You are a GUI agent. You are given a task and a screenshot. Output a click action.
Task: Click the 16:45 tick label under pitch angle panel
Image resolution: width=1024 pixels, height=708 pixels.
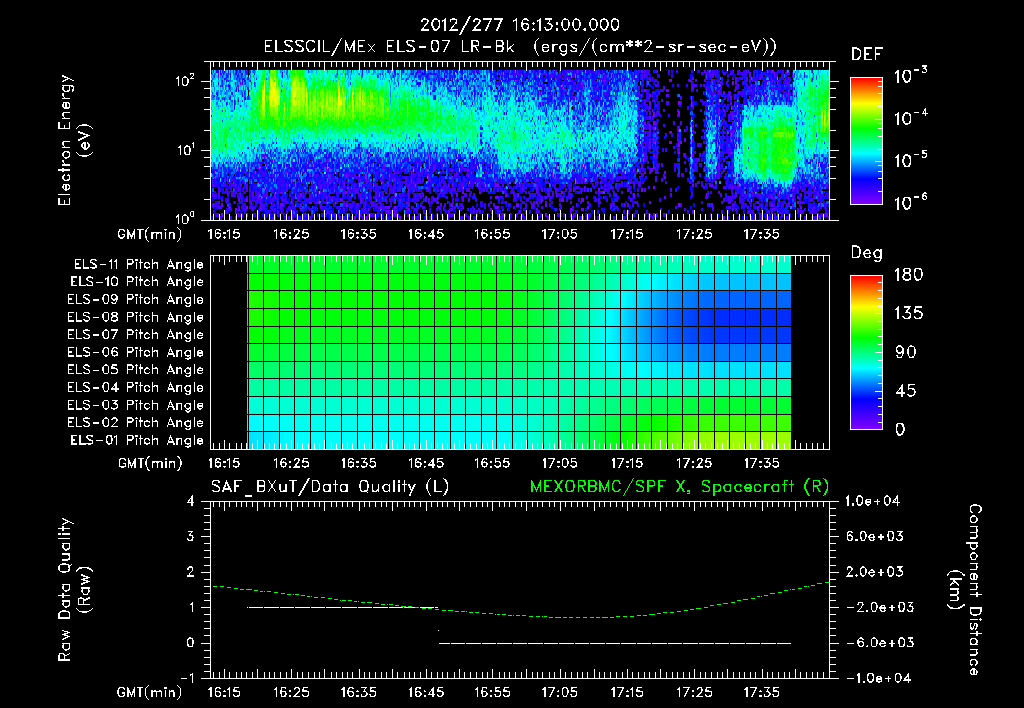[x=426, y=464]
